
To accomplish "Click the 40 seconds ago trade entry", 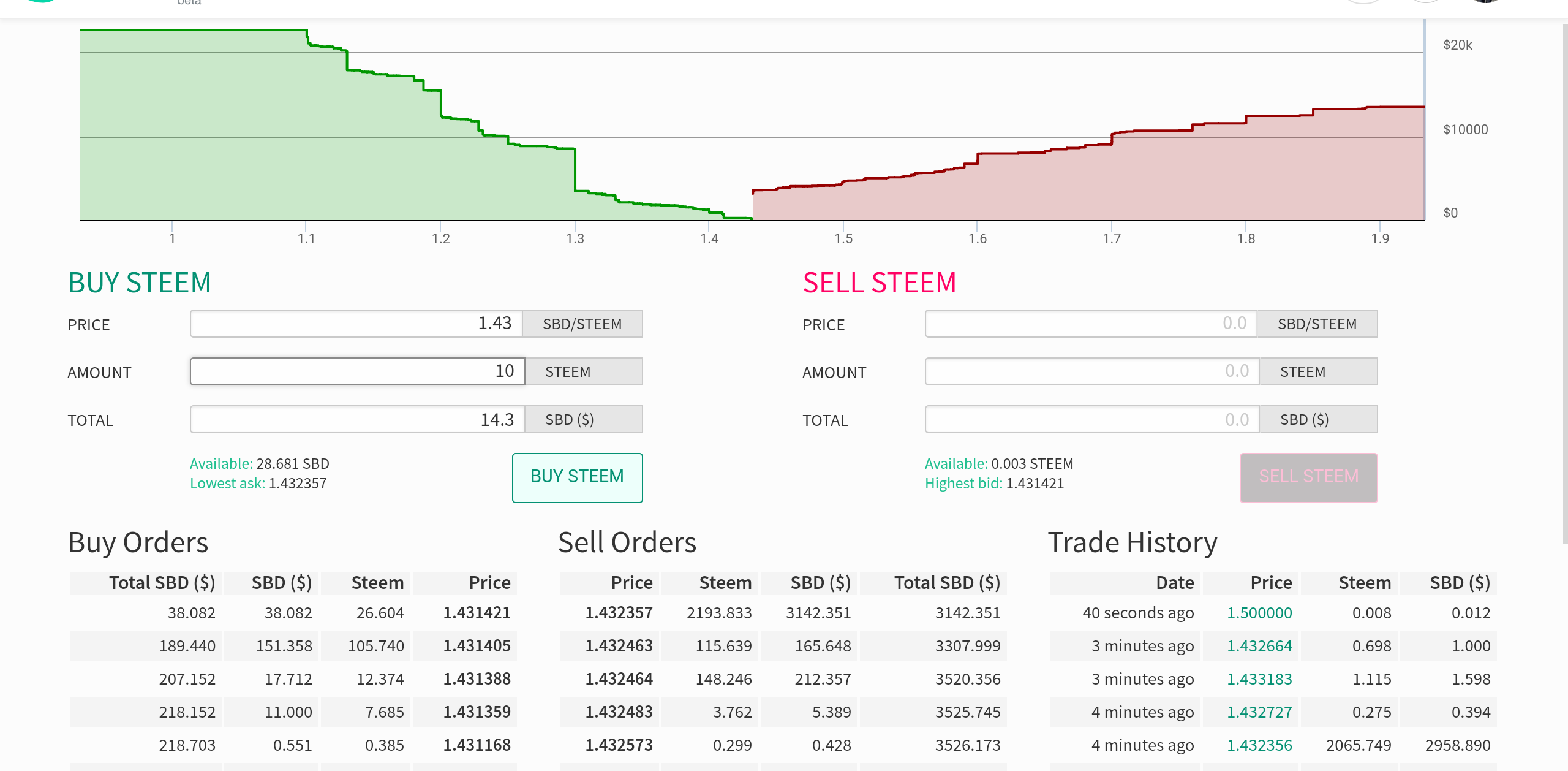I will (x=1138, y=613).
